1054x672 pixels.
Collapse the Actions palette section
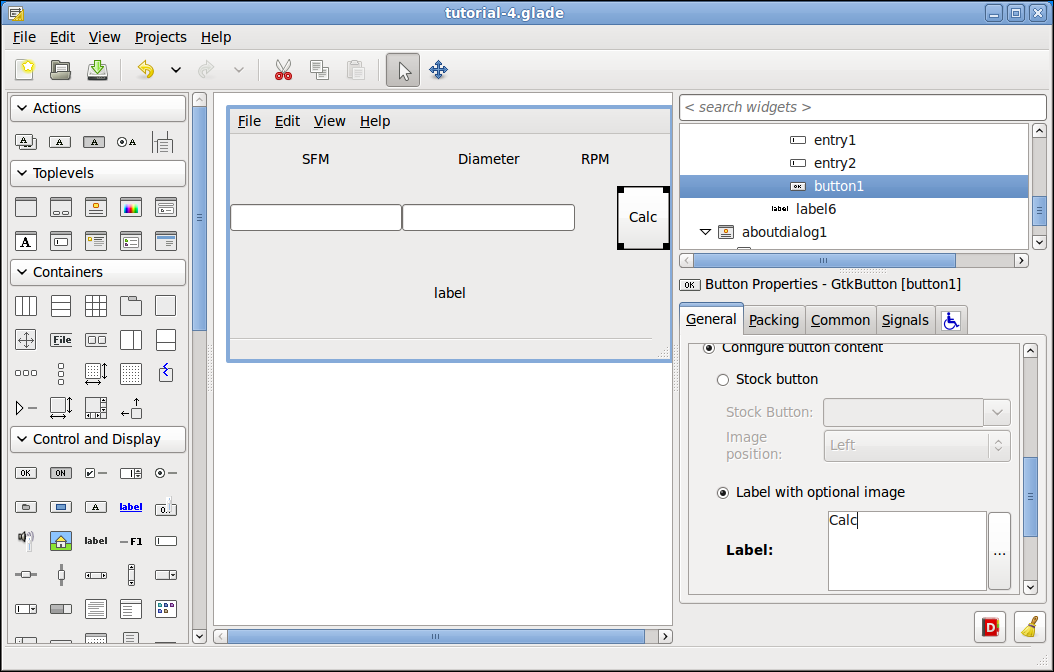pos(98,108)
